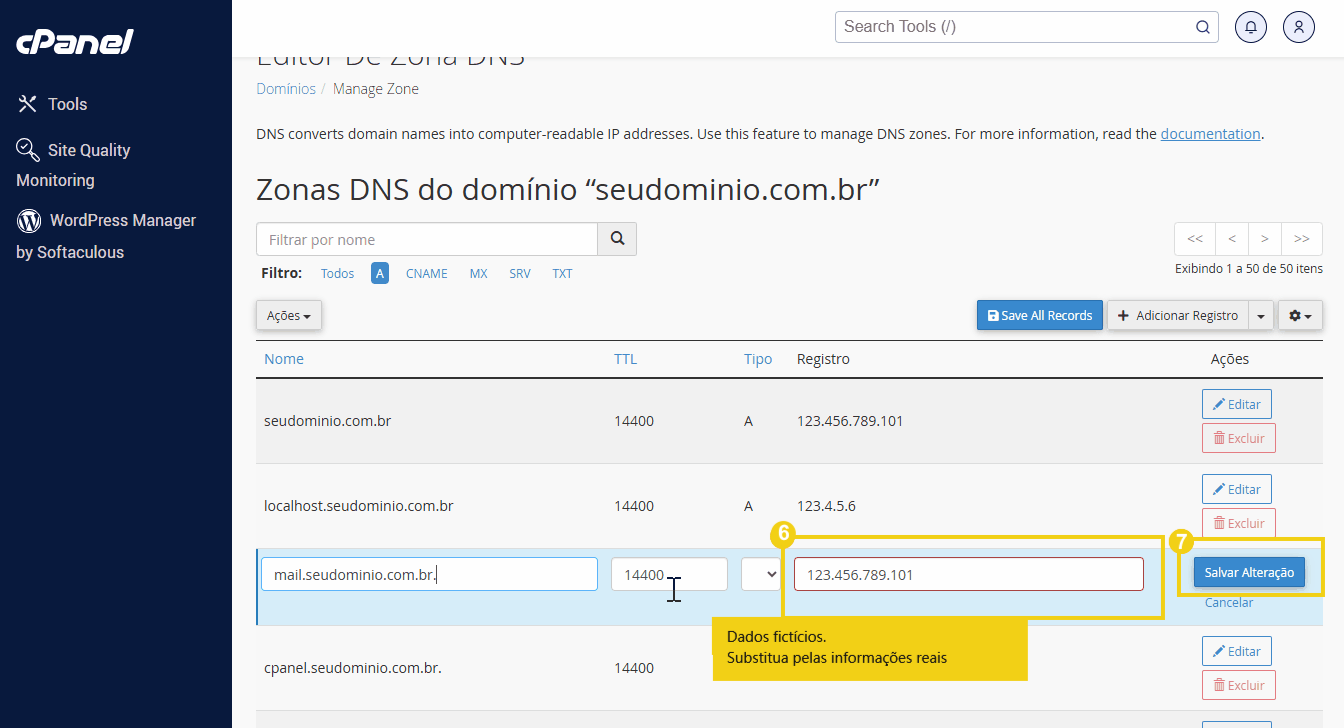Click Adicionar Registro button
Viewport: 1344px width, 728px height.
(1177, 315)
